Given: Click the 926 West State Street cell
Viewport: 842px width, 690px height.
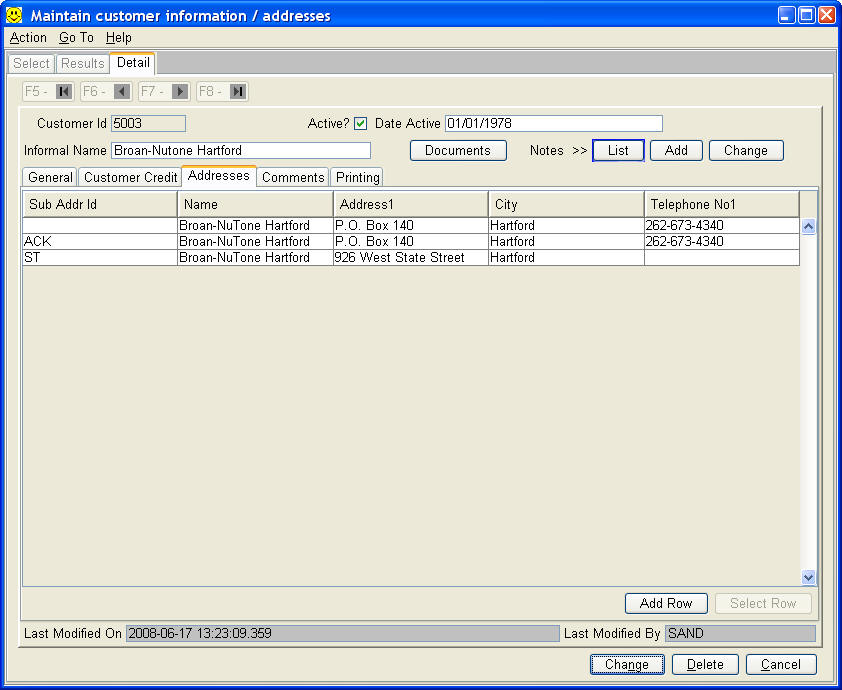Looking at the screenshot, I should pyautogui.click(x=411, y=258).
